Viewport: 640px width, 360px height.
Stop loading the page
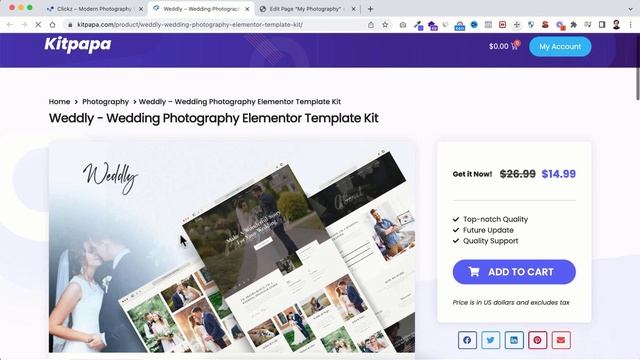tap(38, 24)
